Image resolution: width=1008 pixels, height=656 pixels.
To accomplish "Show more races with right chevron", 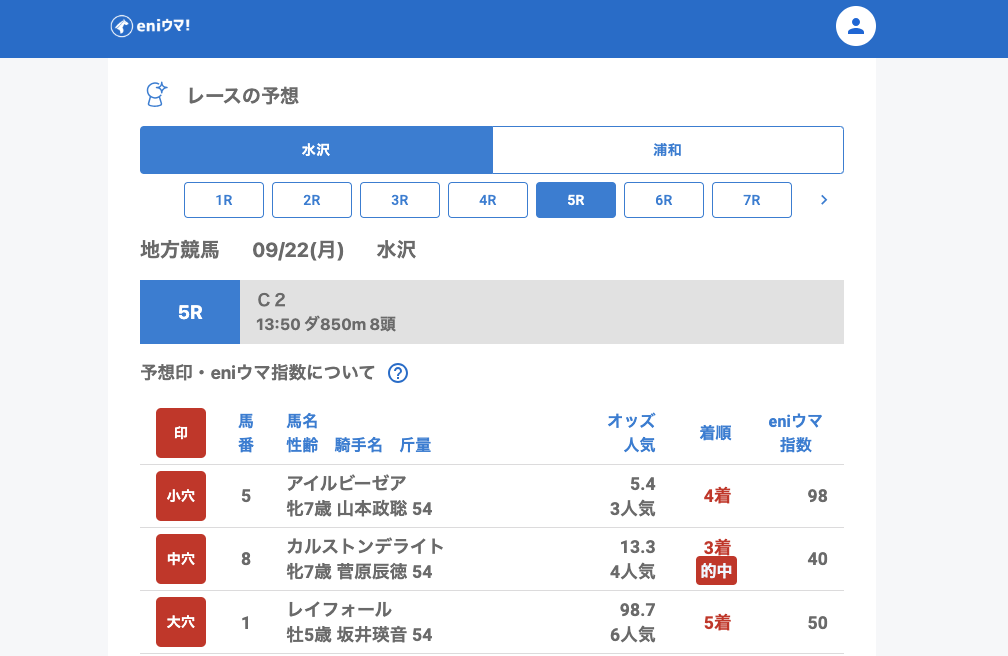I will coord(824,200).
